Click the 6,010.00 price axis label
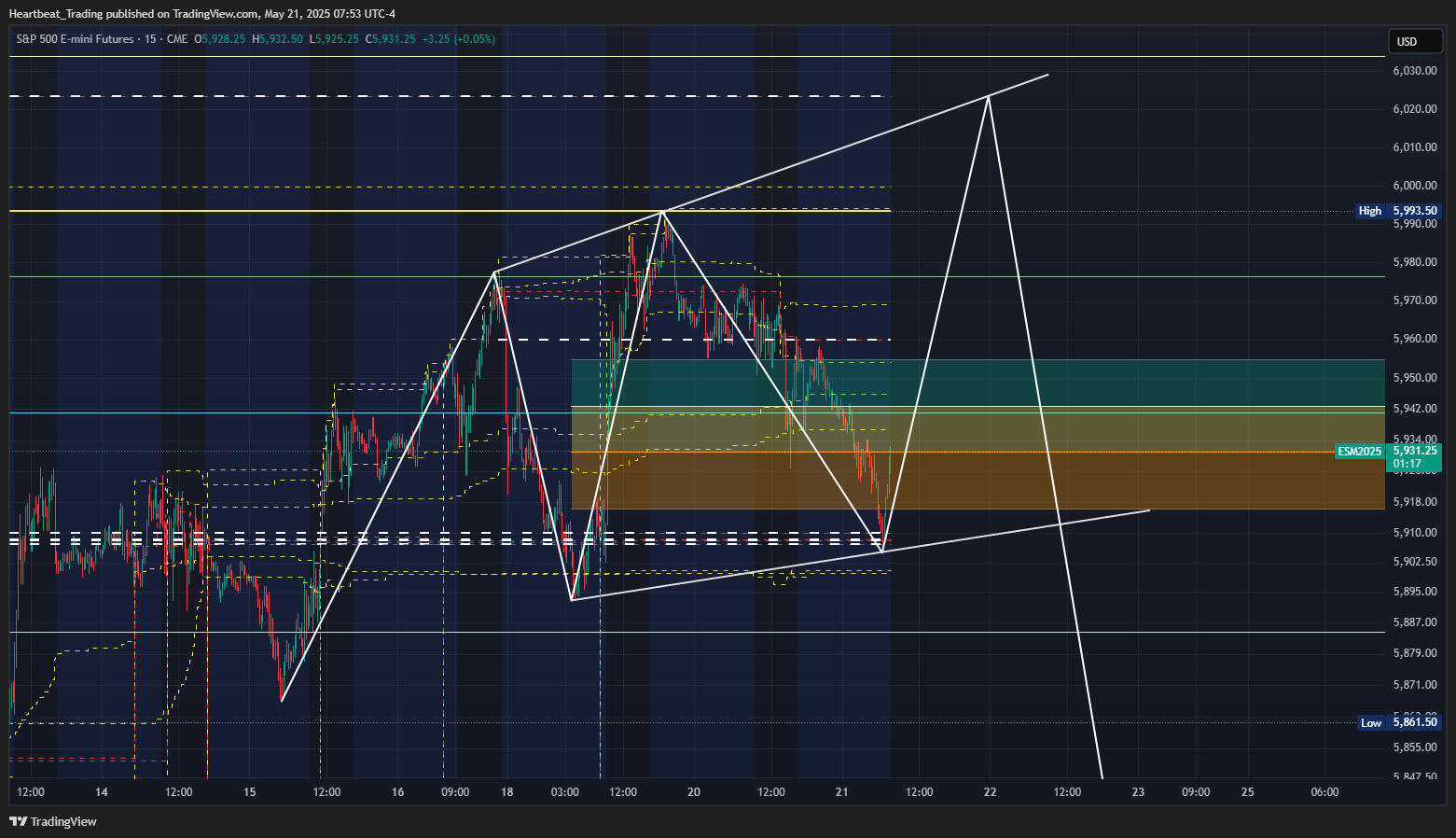Viewport: 1456px width, 838px height. click(x=1414, y=147)
